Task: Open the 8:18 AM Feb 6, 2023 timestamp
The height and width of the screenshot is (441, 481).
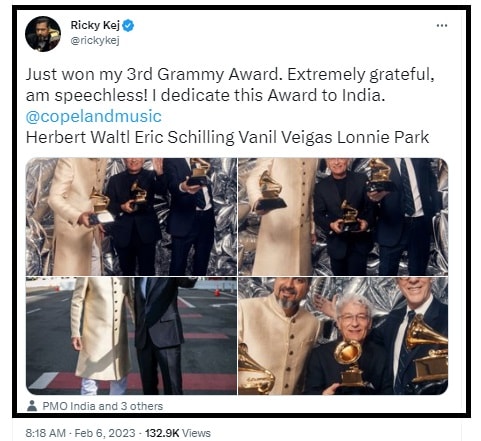Action: pyautogui.click(x=80, y=433)
